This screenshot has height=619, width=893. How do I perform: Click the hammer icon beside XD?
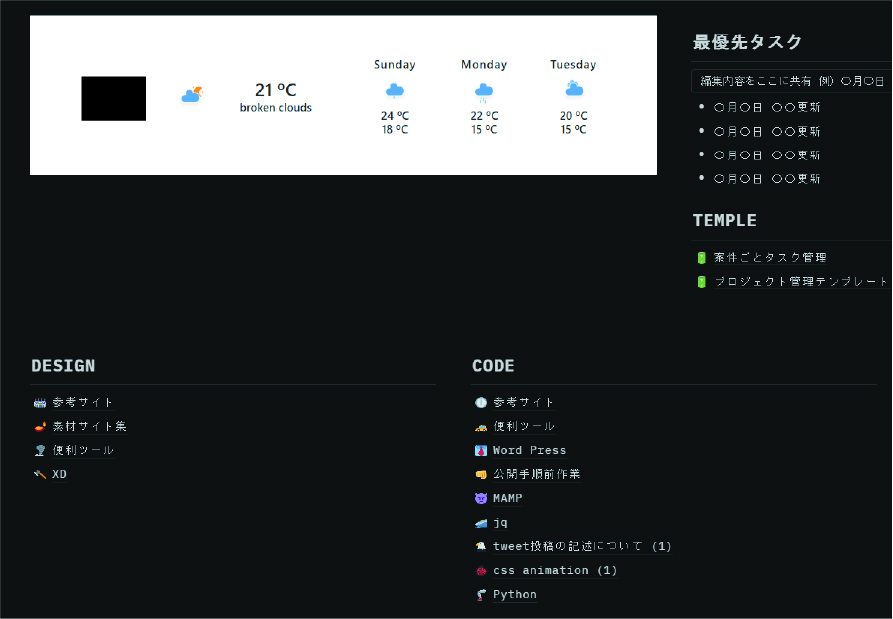[x=40, y=475]
